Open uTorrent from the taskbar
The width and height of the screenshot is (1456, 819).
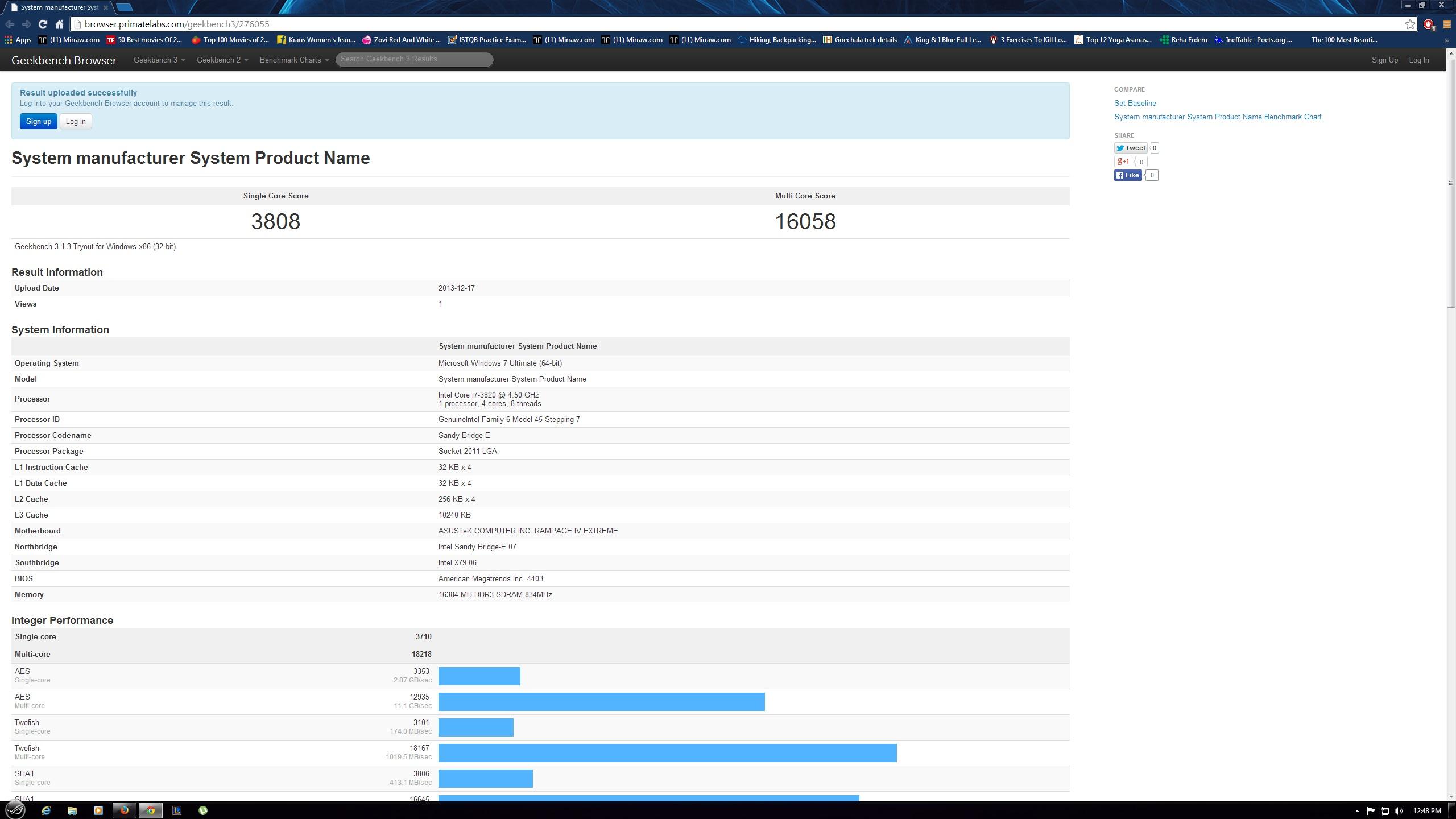click(x=203, y=810)
